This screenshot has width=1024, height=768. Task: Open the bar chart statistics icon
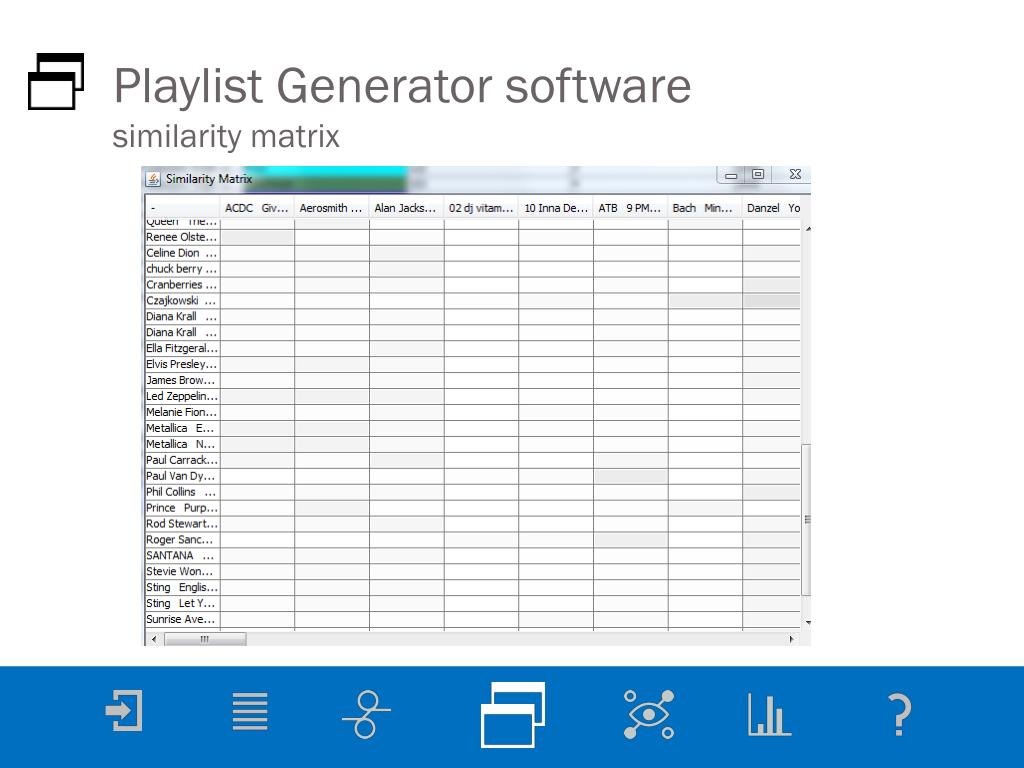click(x=769, y=714)
